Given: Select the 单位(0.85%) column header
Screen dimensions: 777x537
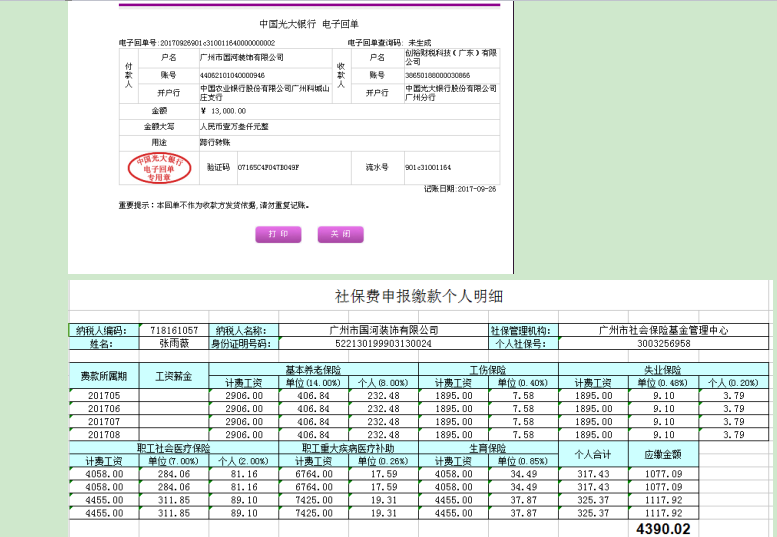Looking at the screenshot, I should 524,461.
